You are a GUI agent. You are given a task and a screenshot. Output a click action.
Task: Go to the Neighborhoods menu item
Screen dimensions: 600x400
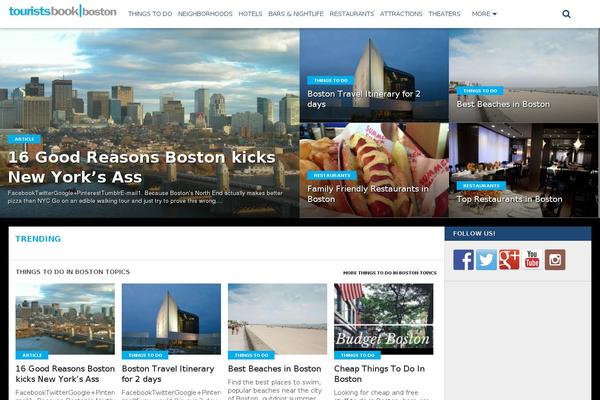pos(205,15)
